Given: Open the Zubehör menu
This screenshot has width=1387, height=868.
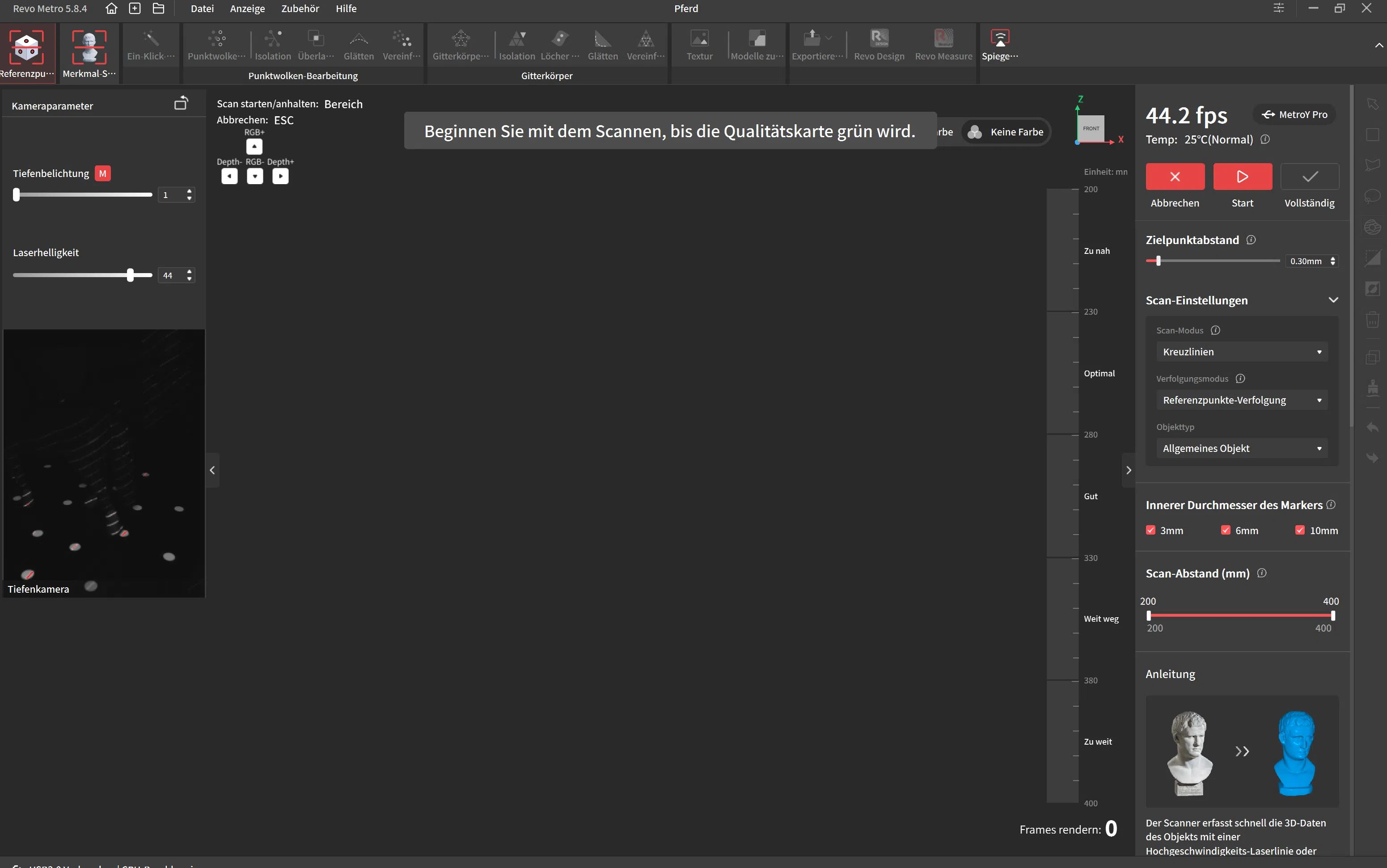Looking at the screenshot, I should (300, 8).
